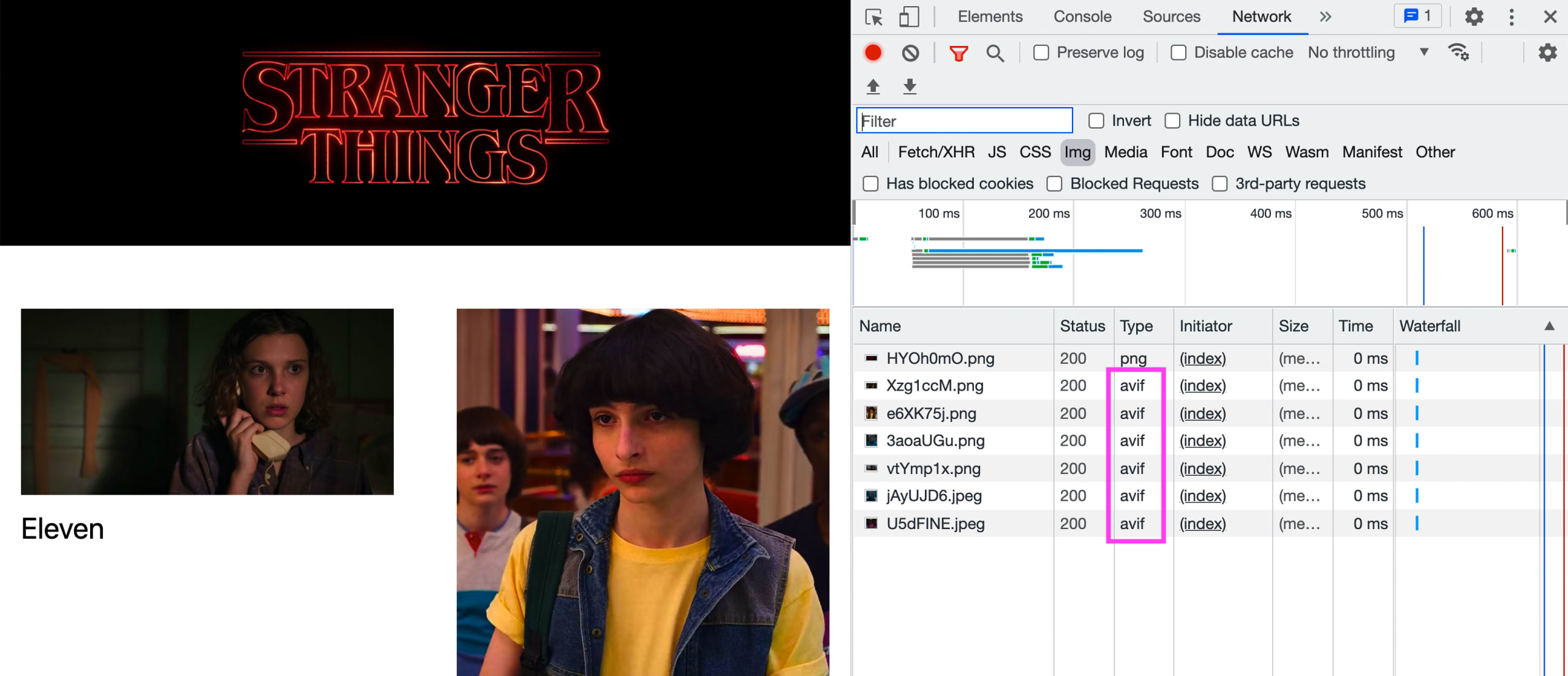Screen dimensions: 1568x676
Task: Filter by Fetch/XHR requests
Action: 936,152
